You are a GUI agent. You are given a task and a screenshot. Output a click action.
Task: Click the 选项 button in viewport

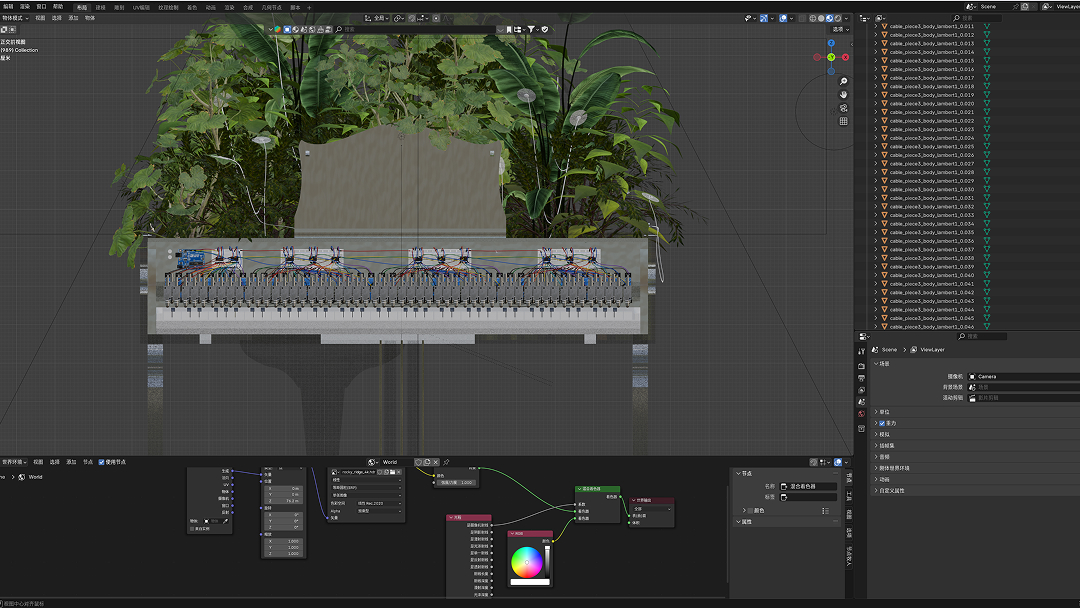tap(838, 29)
